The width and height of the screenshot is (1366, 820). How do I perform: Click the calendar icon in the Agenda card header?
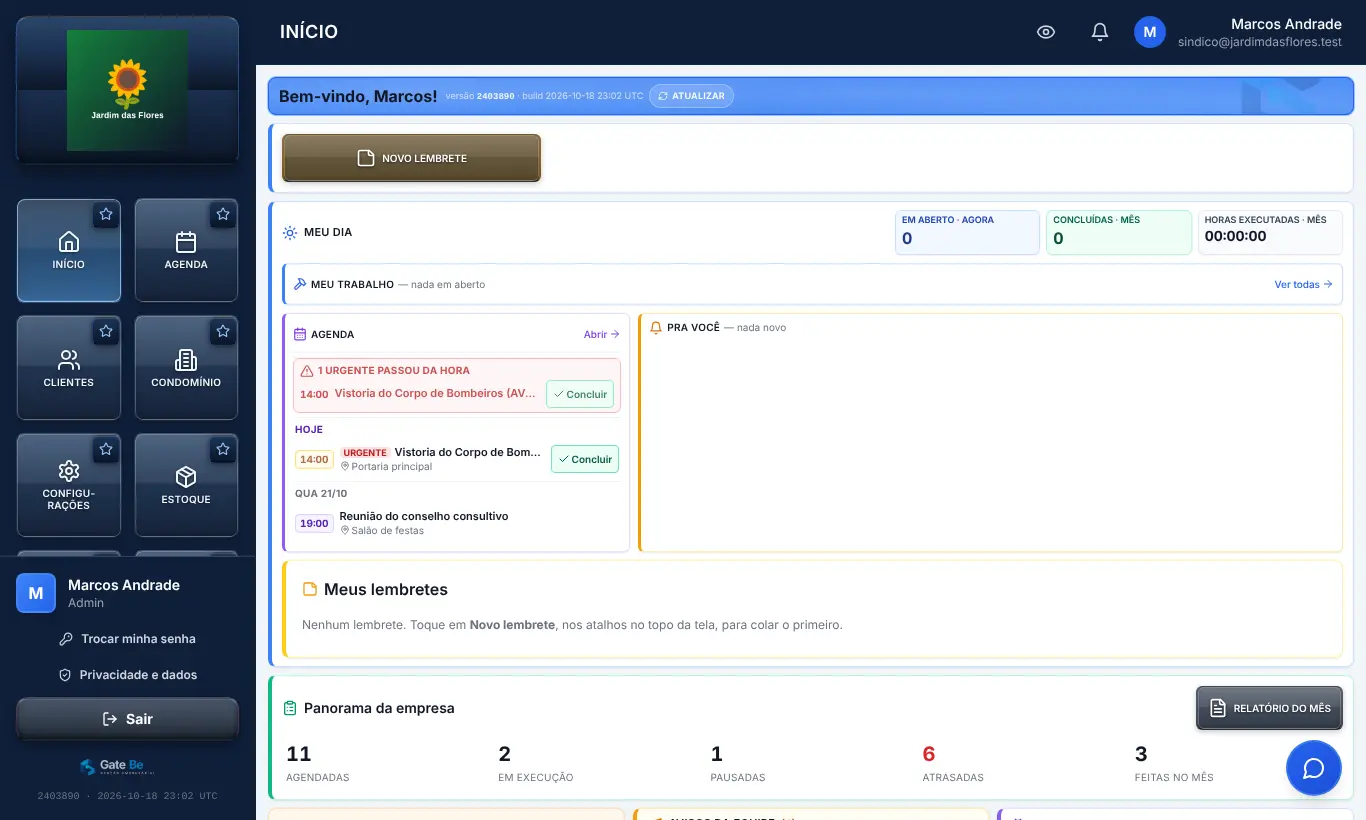coord(299,334)
